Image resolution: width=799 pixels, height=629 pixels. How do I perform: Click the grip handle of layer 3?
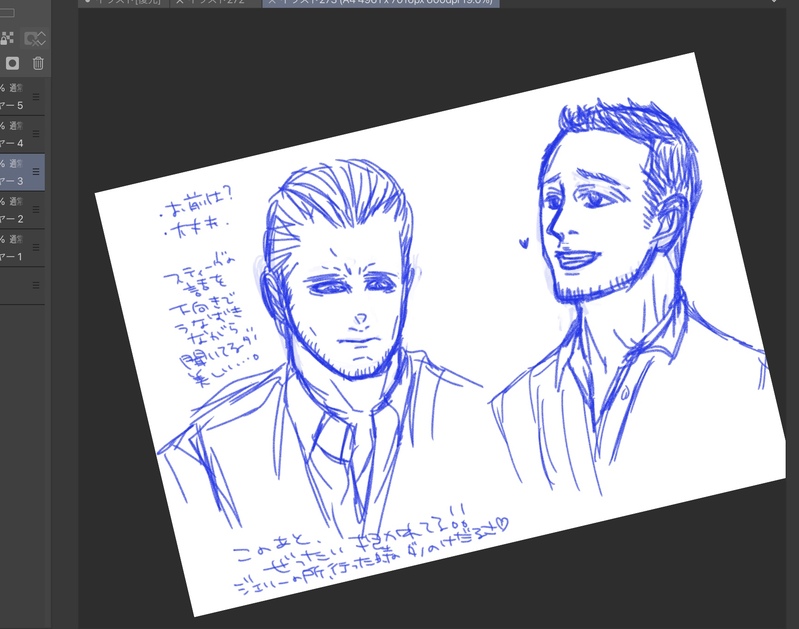(x=36, y=172)
